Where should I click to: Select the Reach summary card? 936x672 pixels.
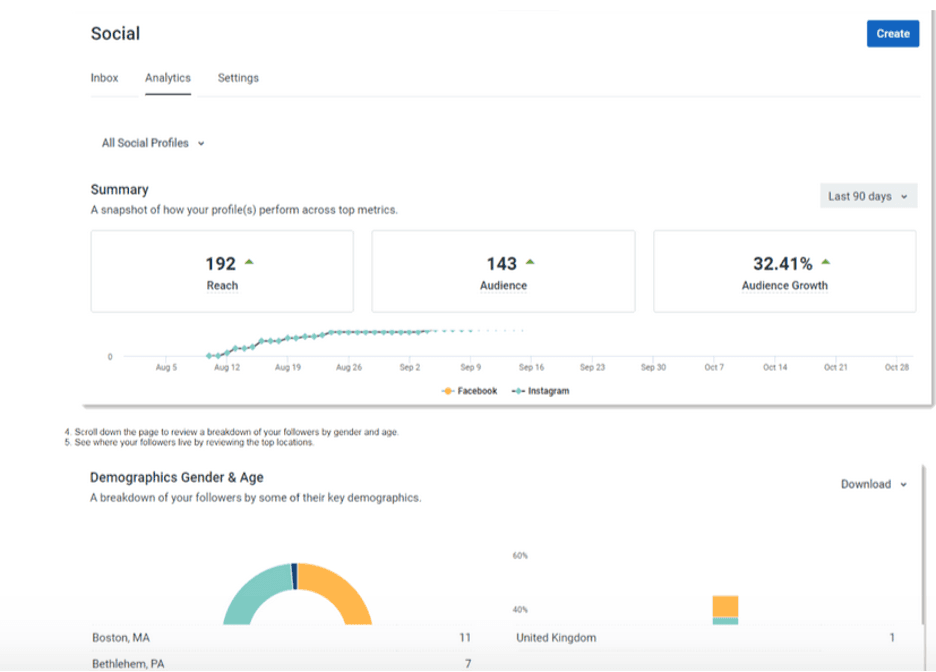pyautogui.click(x=222, y=271)
